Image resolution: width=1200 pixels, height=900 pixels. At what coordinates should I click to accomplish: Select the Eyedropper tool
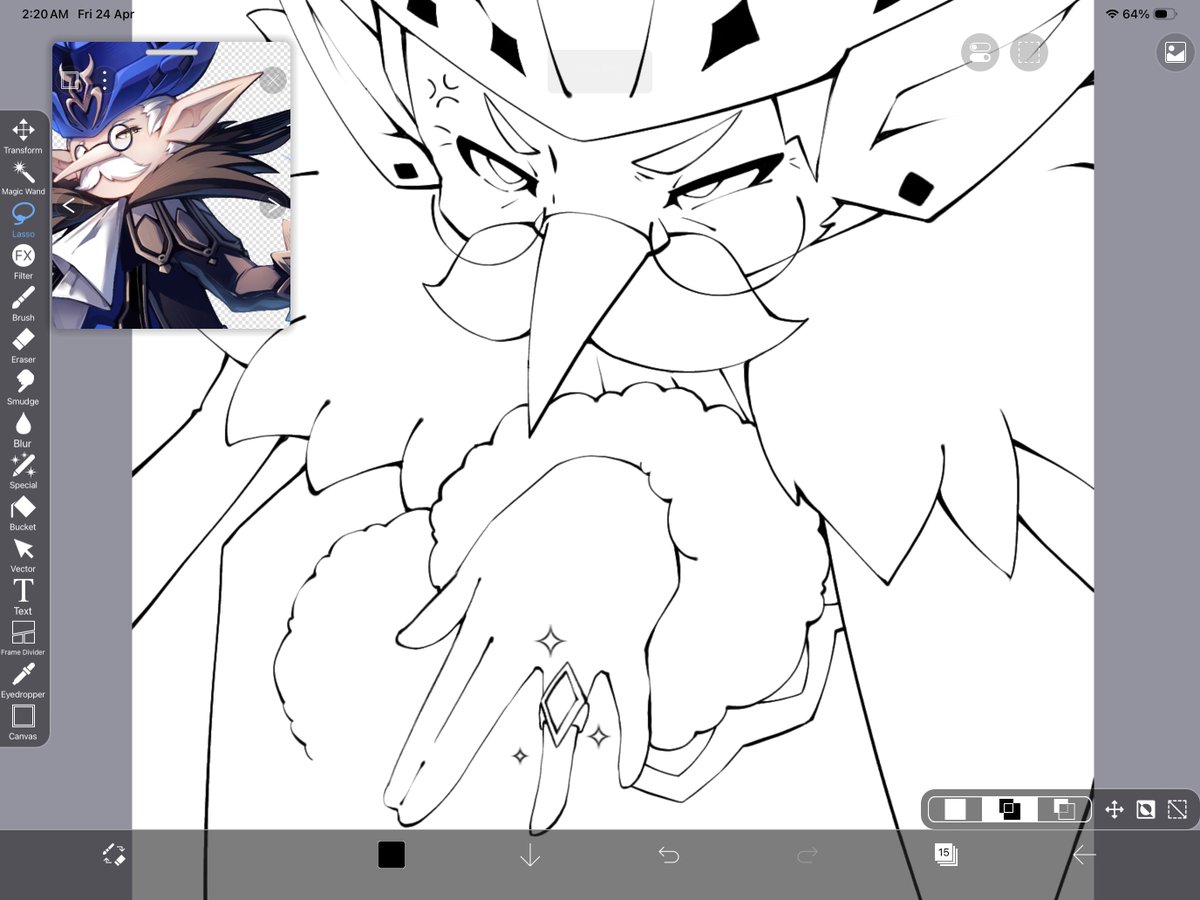coord(23,681)
